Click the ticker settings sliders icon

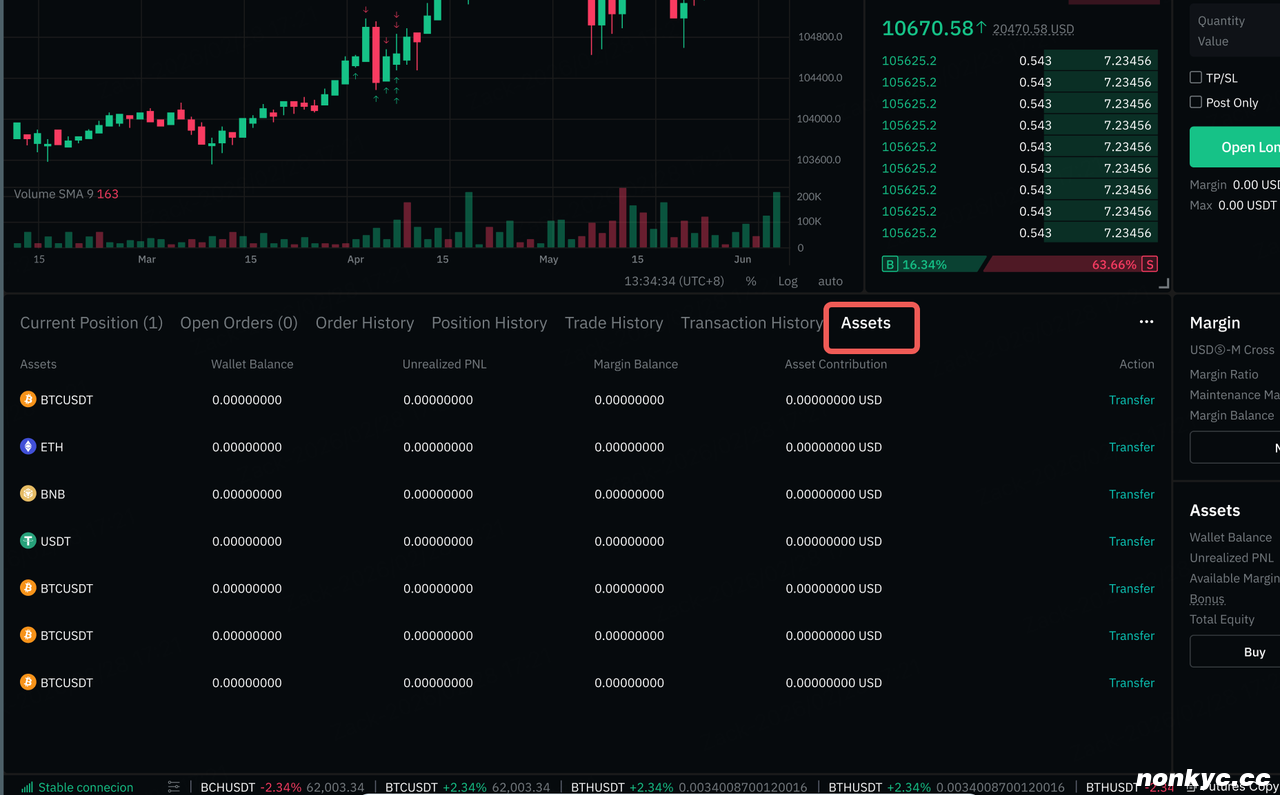tap(174, 787)
